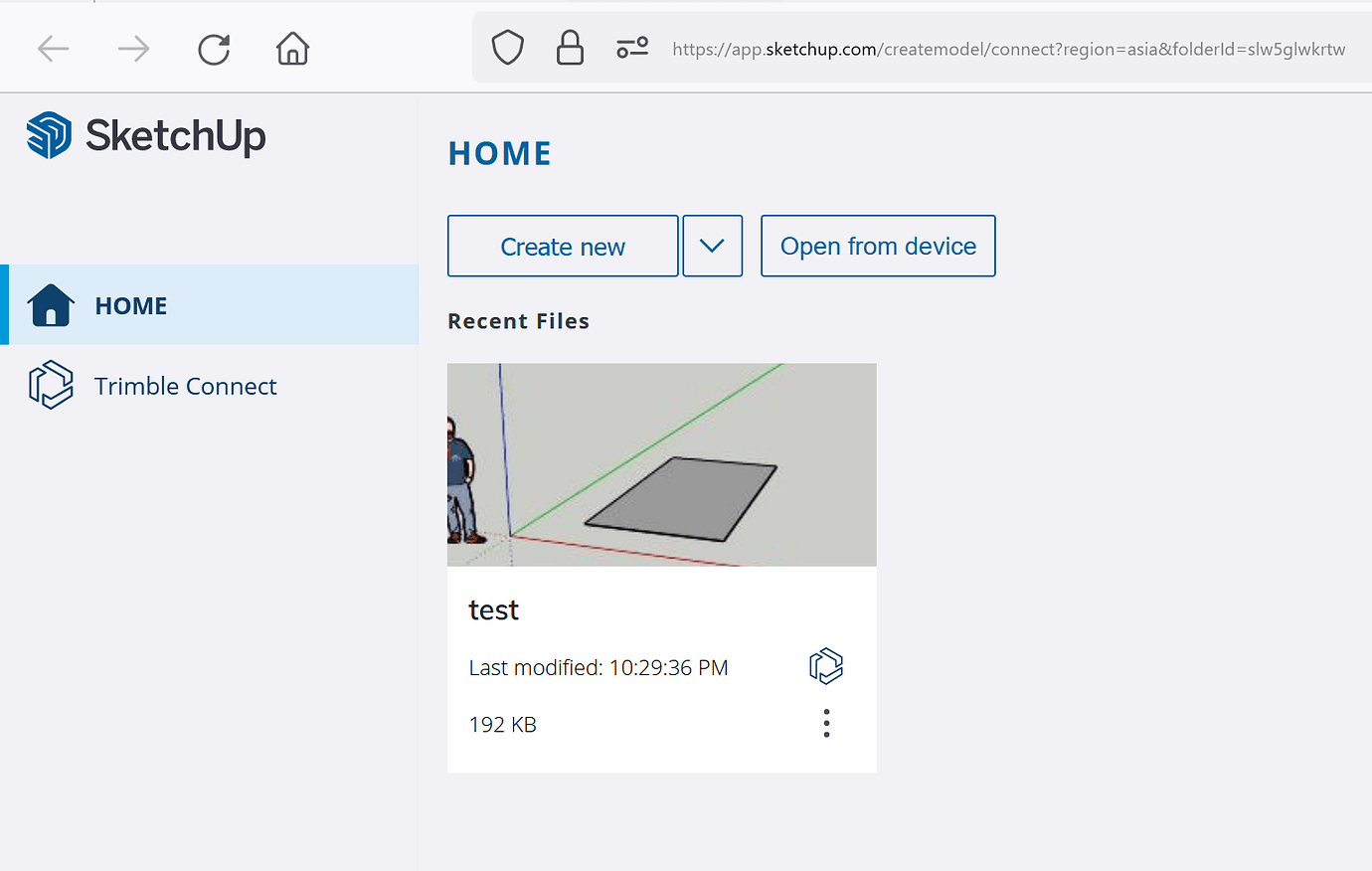1372x871 pixels.
Task: Click the browser back arrow
Action: (53, 48)
